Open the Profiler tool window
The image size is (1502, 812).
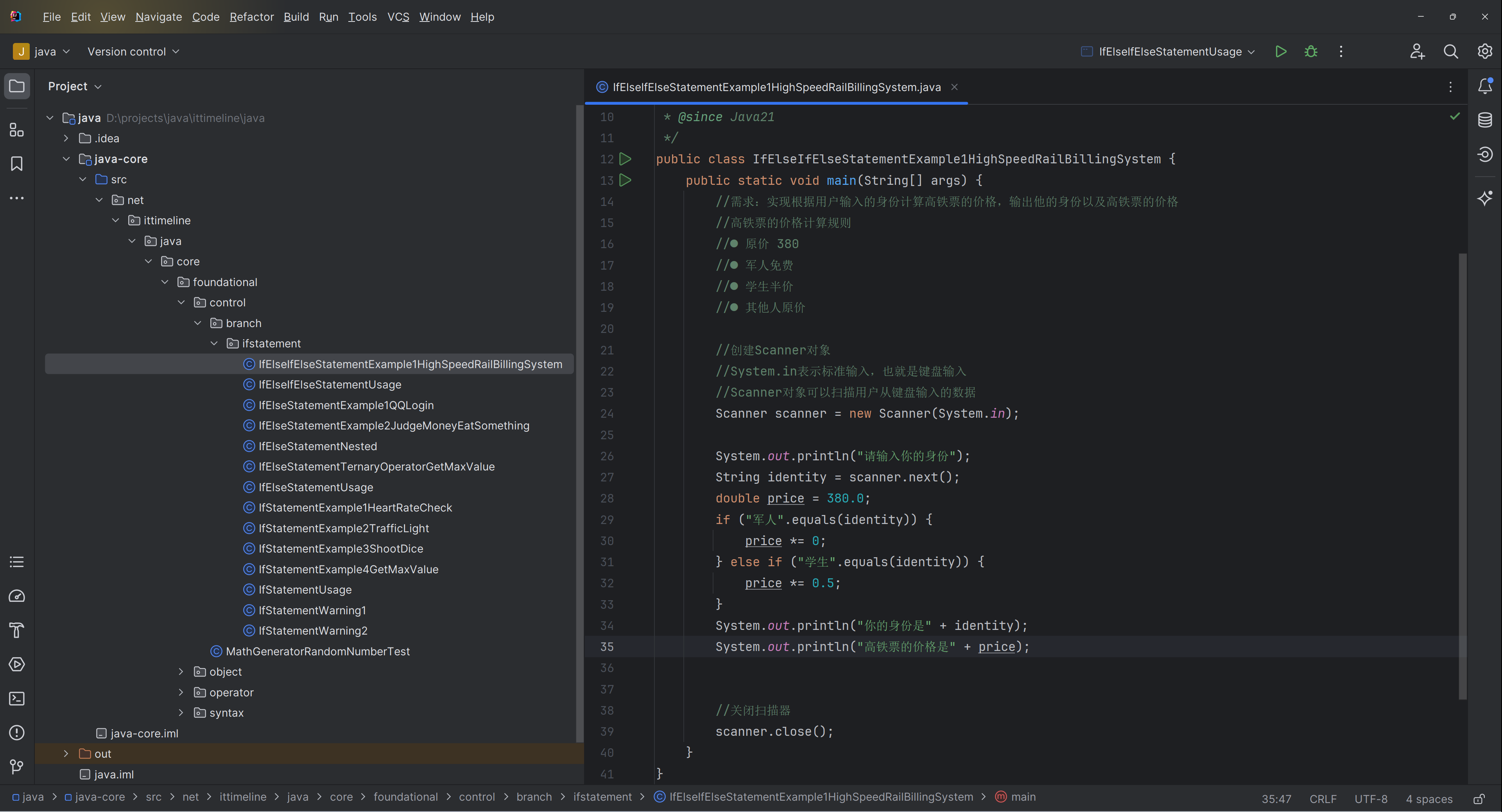pos(17,596)
